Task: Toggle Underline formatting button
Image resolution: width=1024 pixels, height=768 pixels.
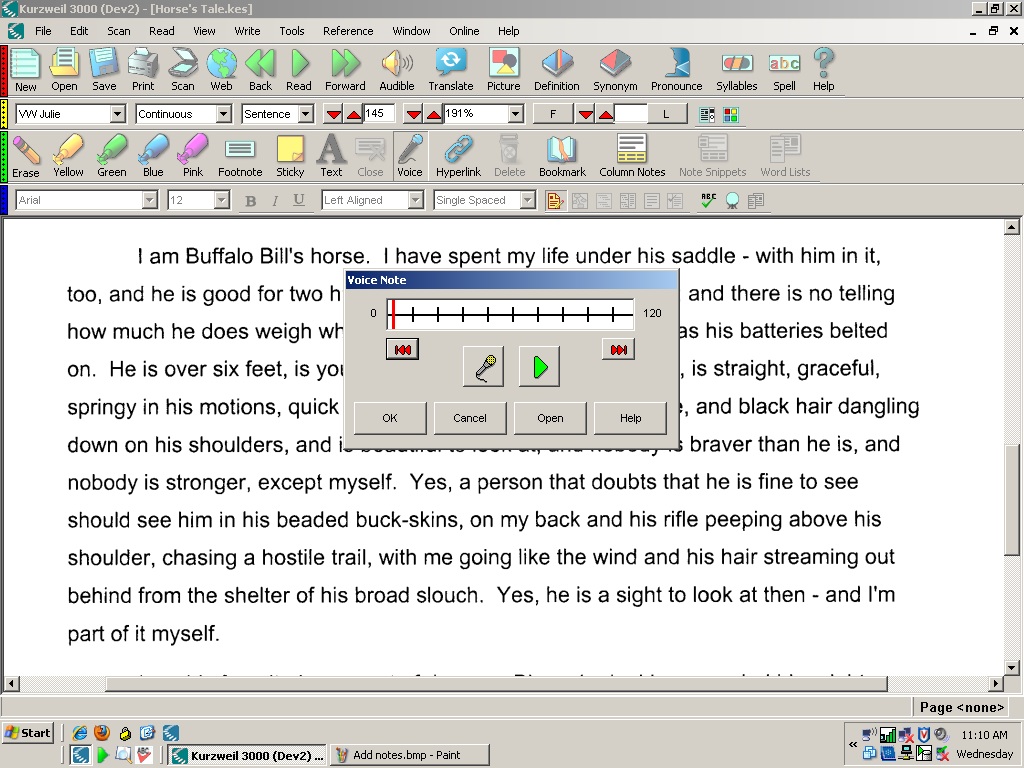Action: [x=299, y=201]
